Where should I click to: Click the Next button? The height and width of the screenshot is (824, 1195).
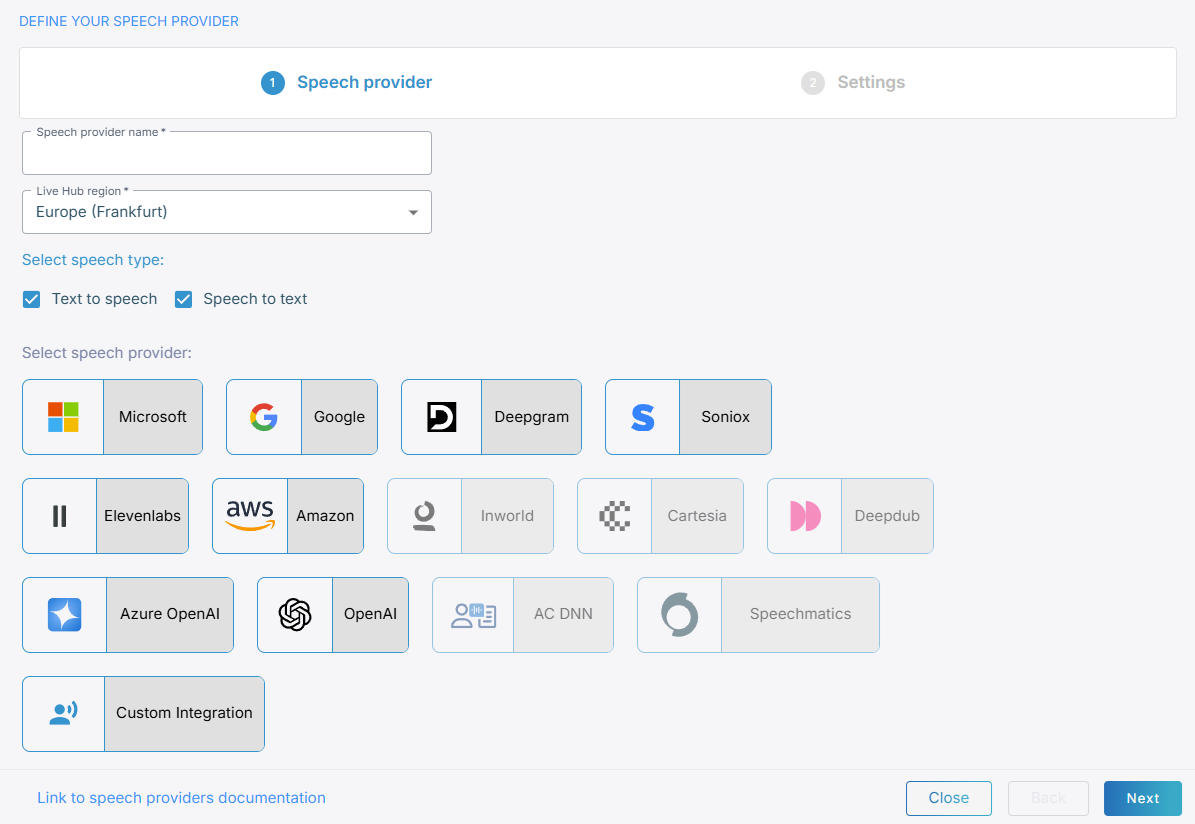[x=1142, y=798]
